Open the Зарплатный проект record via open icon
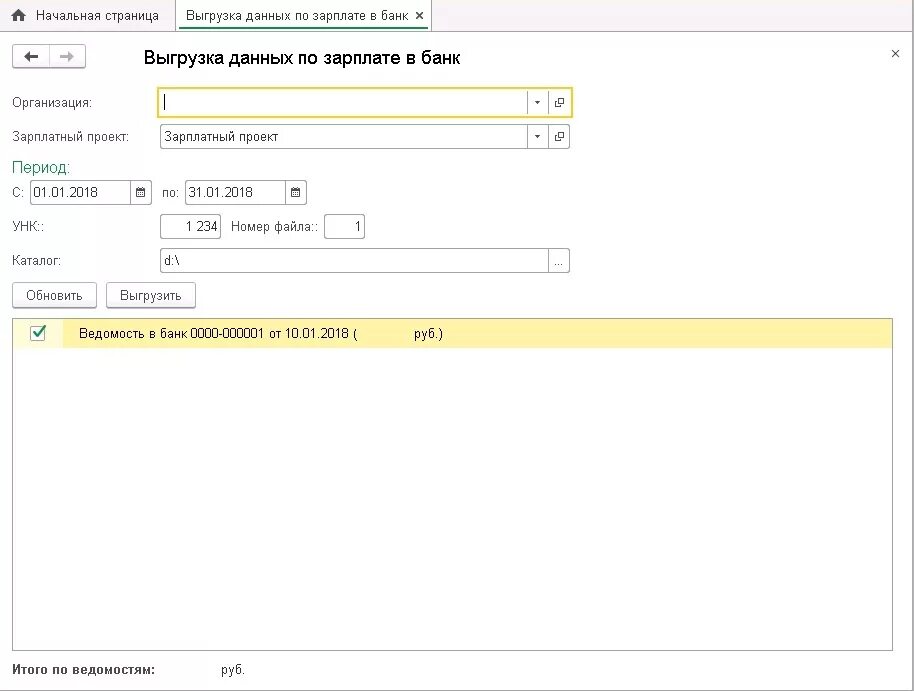 tap(559, 136)
